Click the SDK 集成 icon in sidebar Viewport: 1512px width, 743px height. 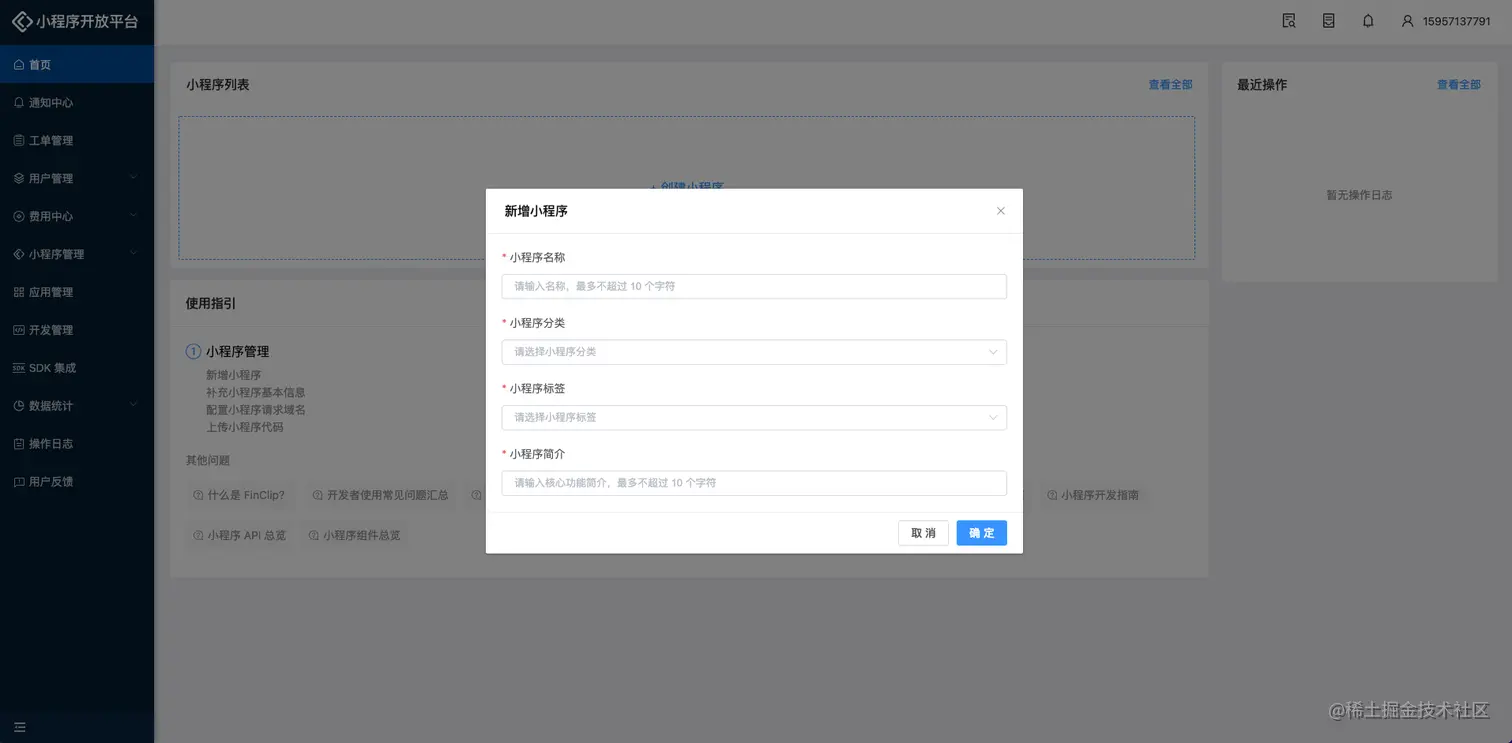click(19, 368)
